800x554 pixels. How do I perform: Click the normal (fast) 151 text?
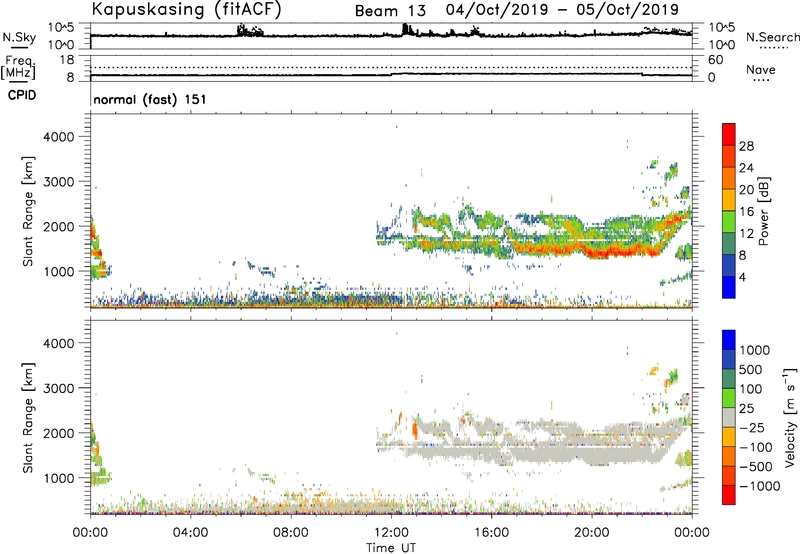coord(150,99)
